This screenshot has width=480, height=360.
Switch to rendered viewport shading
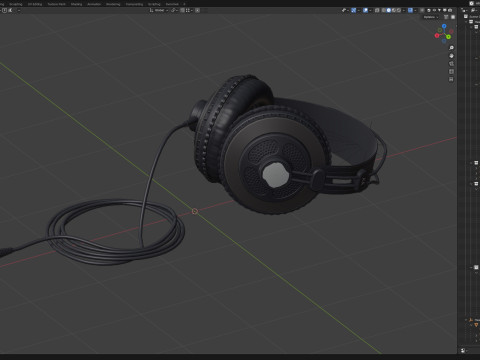(399, 10)
